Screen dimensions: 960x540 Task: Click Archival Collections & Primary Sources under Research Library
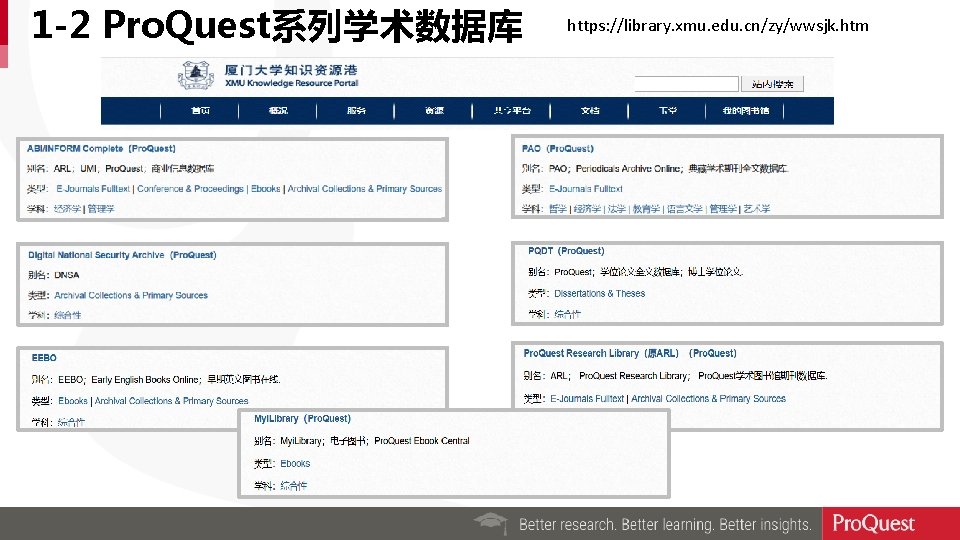[708, 399]
